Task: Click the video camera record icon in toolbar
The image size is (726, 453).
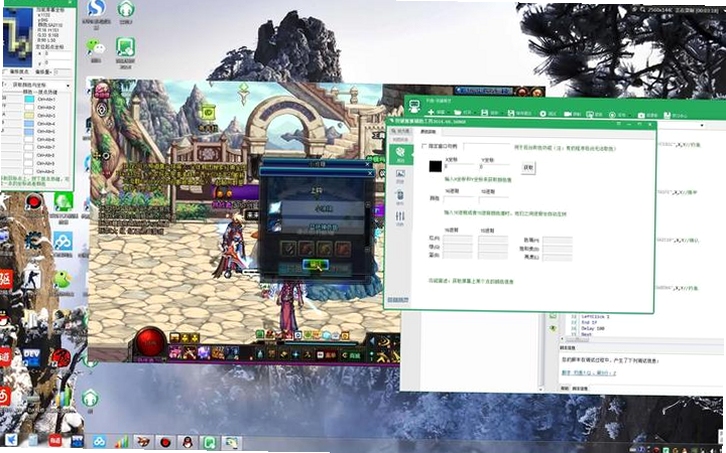Action: click(x=568, y=113)
